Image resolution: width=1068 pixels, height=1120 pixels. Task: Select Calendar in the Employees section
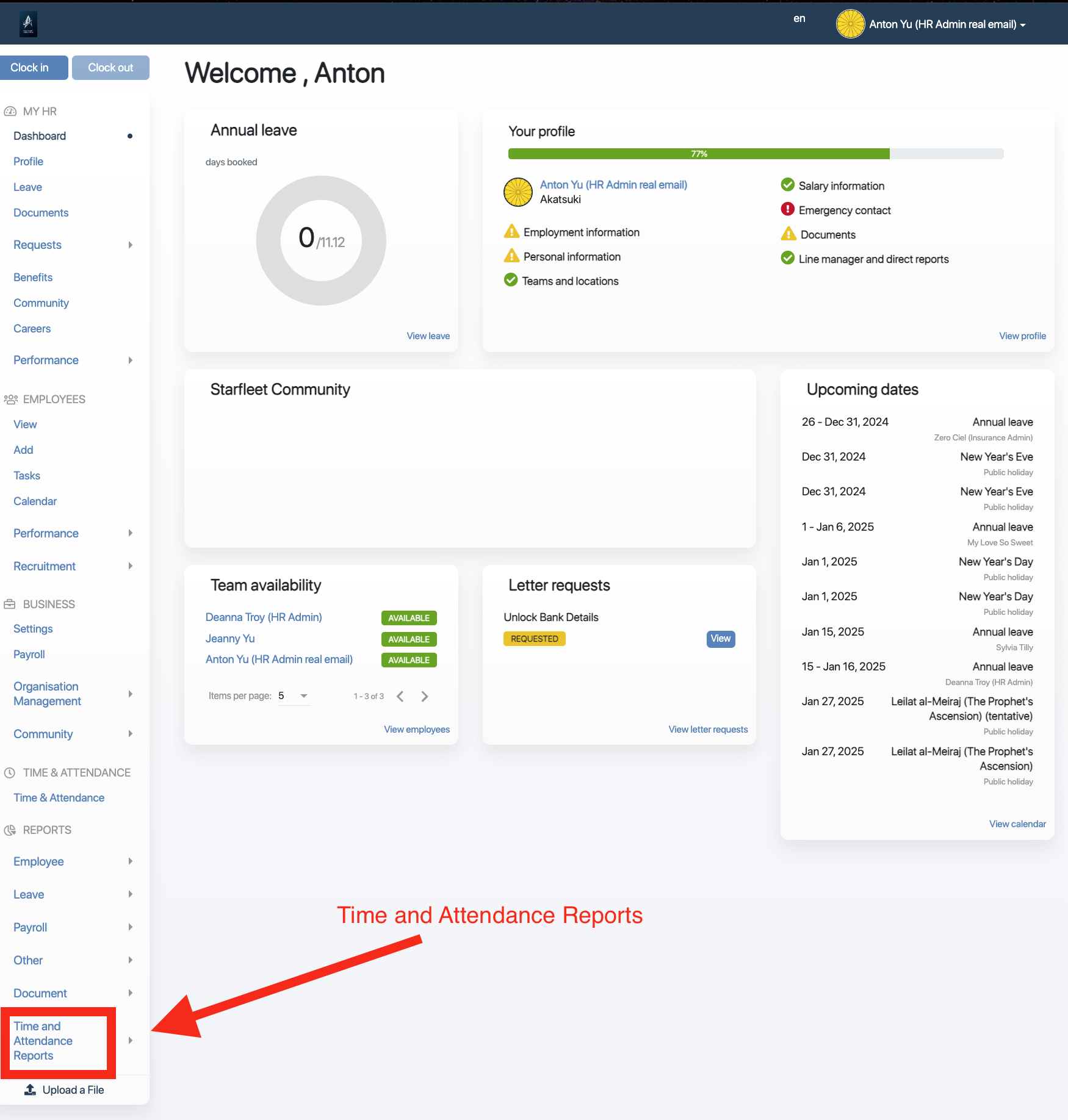(35, 501)
